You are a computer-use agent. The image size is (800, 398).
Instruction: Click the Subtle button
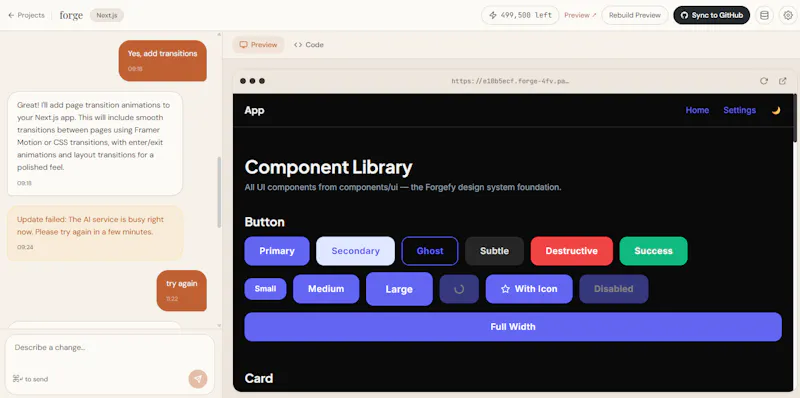(x=494, y=251)
